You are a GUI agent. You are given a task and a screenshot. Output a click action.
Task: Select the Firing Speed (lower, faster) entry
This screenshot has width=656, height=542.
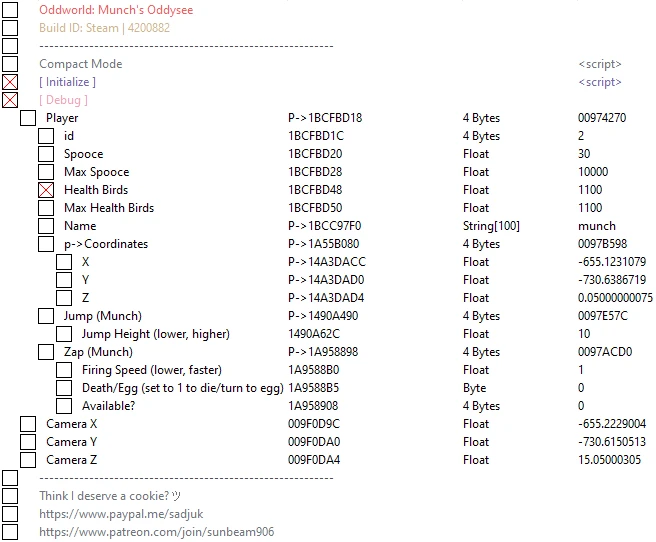pos(152,370)
